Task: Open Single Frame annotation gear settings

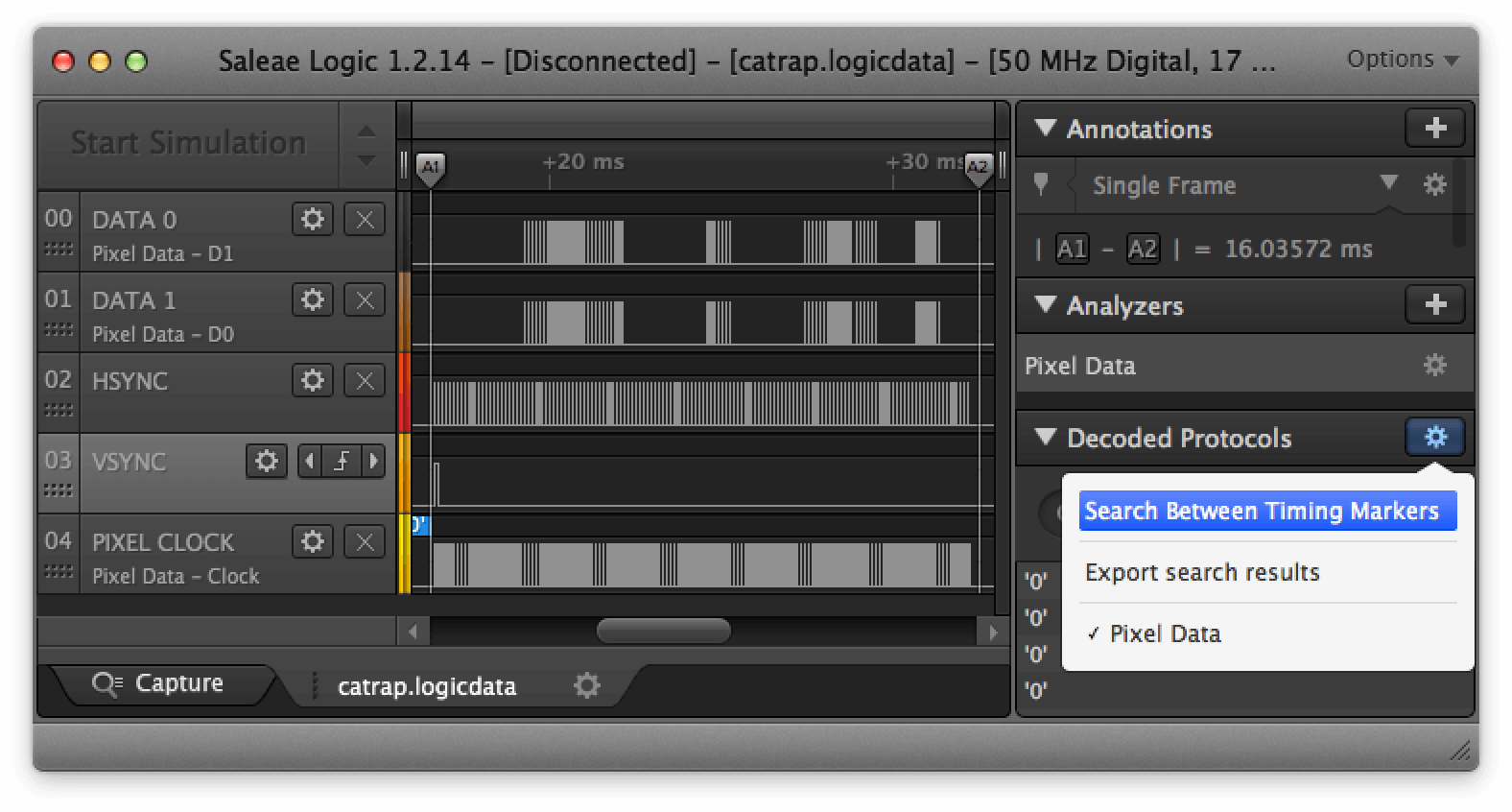Action: pyautogui.click(x=1434, y=184)
